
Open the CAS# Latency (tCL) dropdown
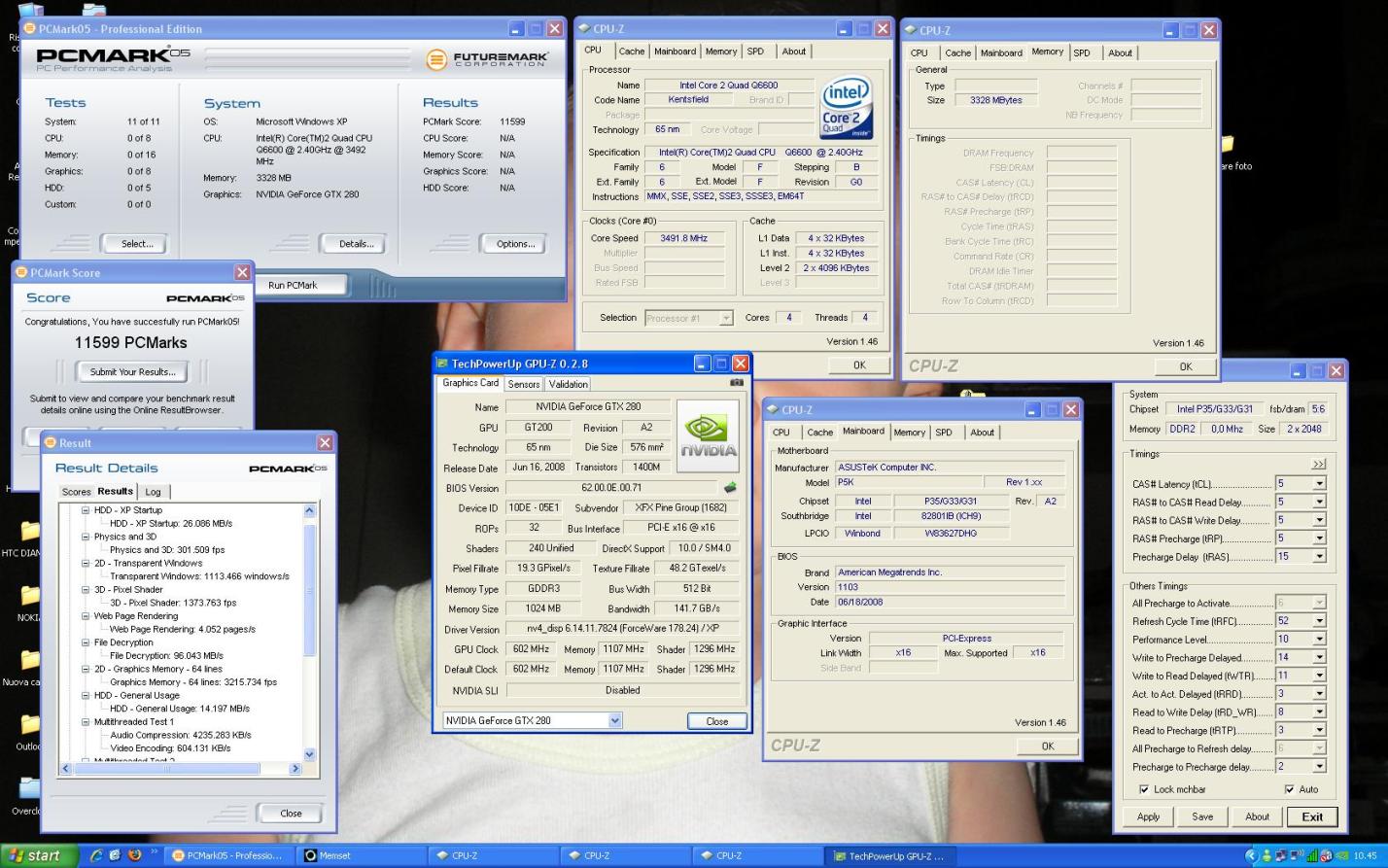pyautogui.click(x=1319, y=484)
